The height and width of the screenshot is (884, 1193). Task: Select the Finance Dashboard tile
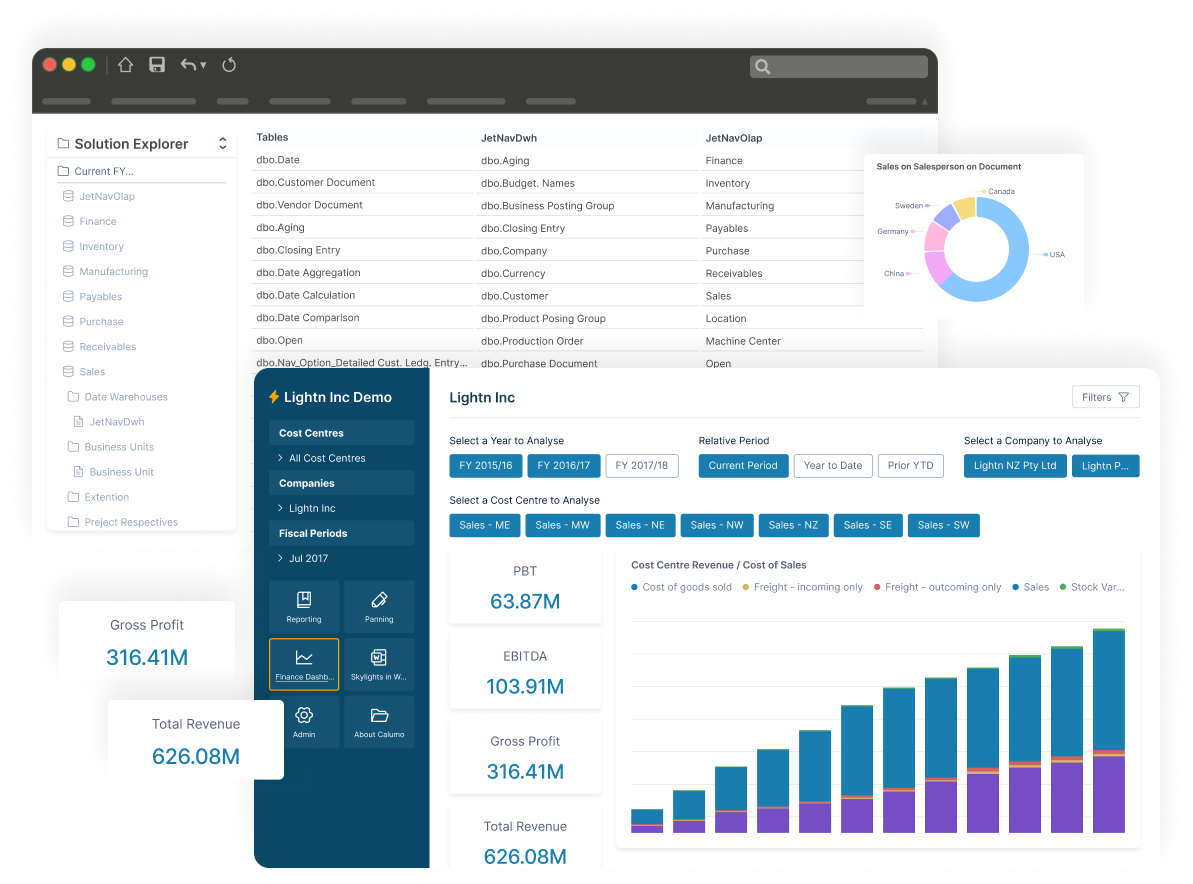(304, 664)
